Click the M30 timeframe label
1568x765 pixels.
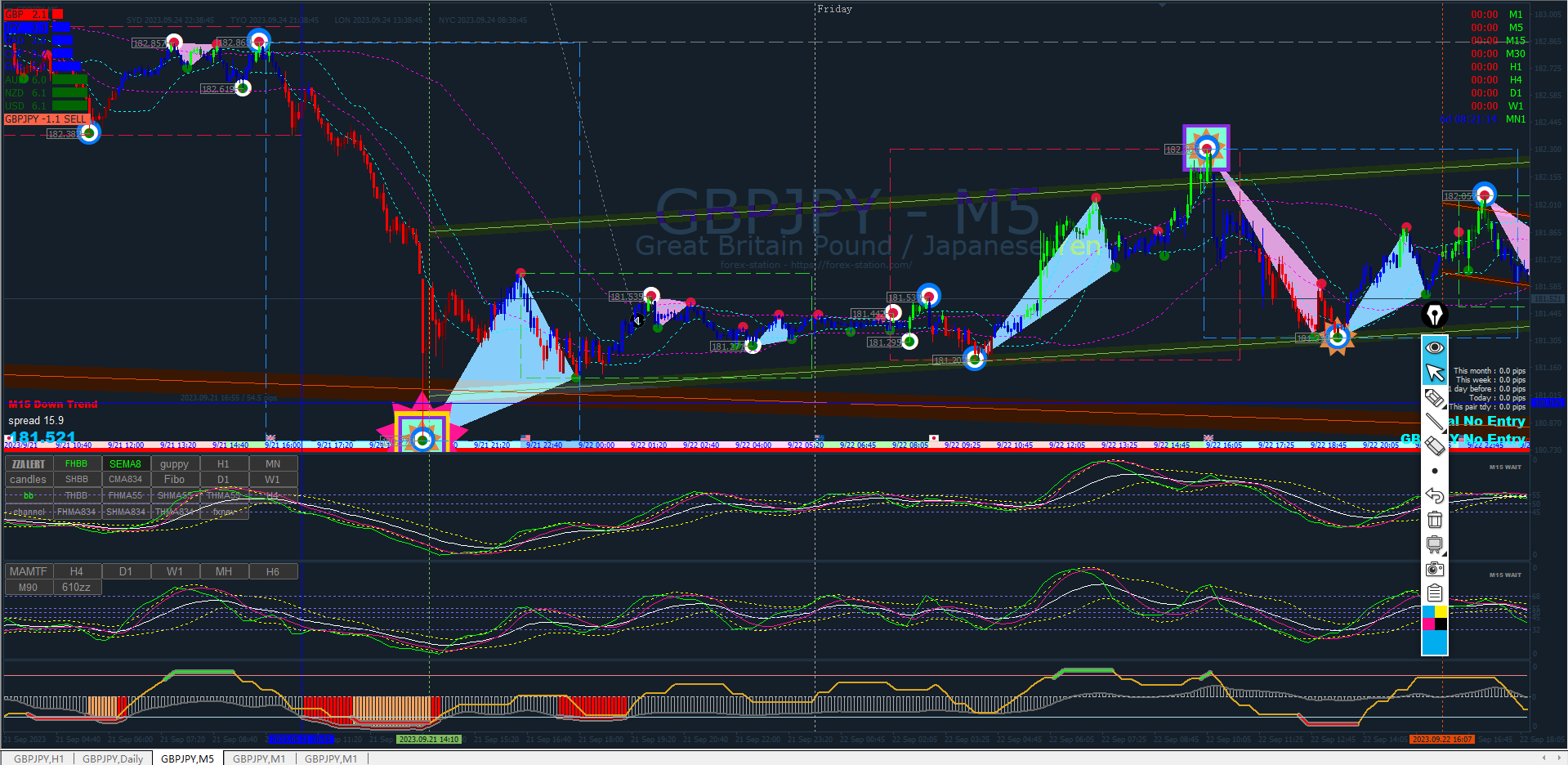coord(1516,54)
